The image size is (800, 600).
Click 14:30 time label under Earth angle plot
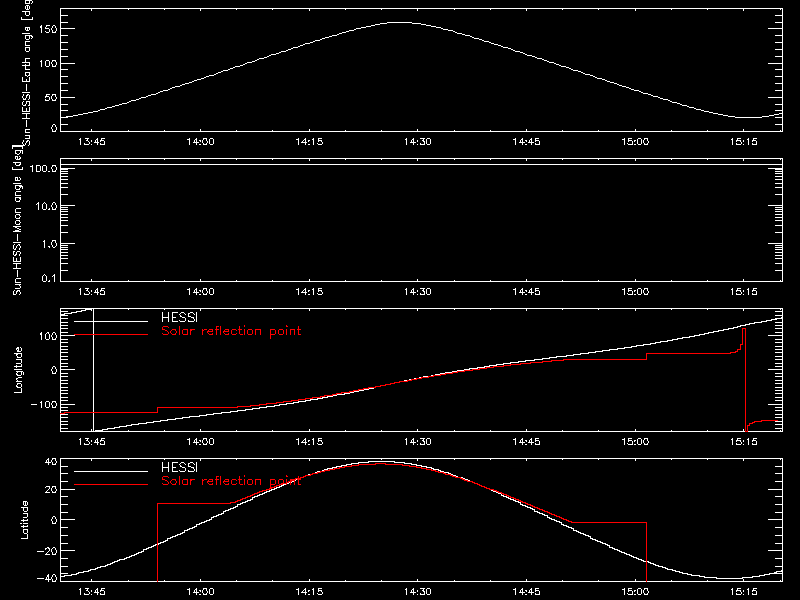click(417, 142)
